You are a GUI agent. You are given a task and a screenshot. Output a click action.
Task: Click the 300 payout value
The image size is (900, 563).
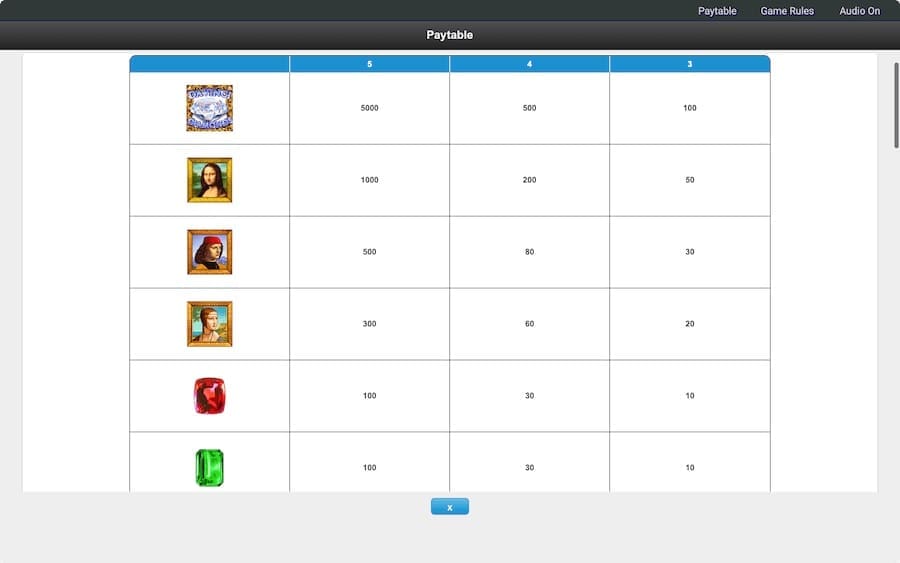(x=370, y=324)
